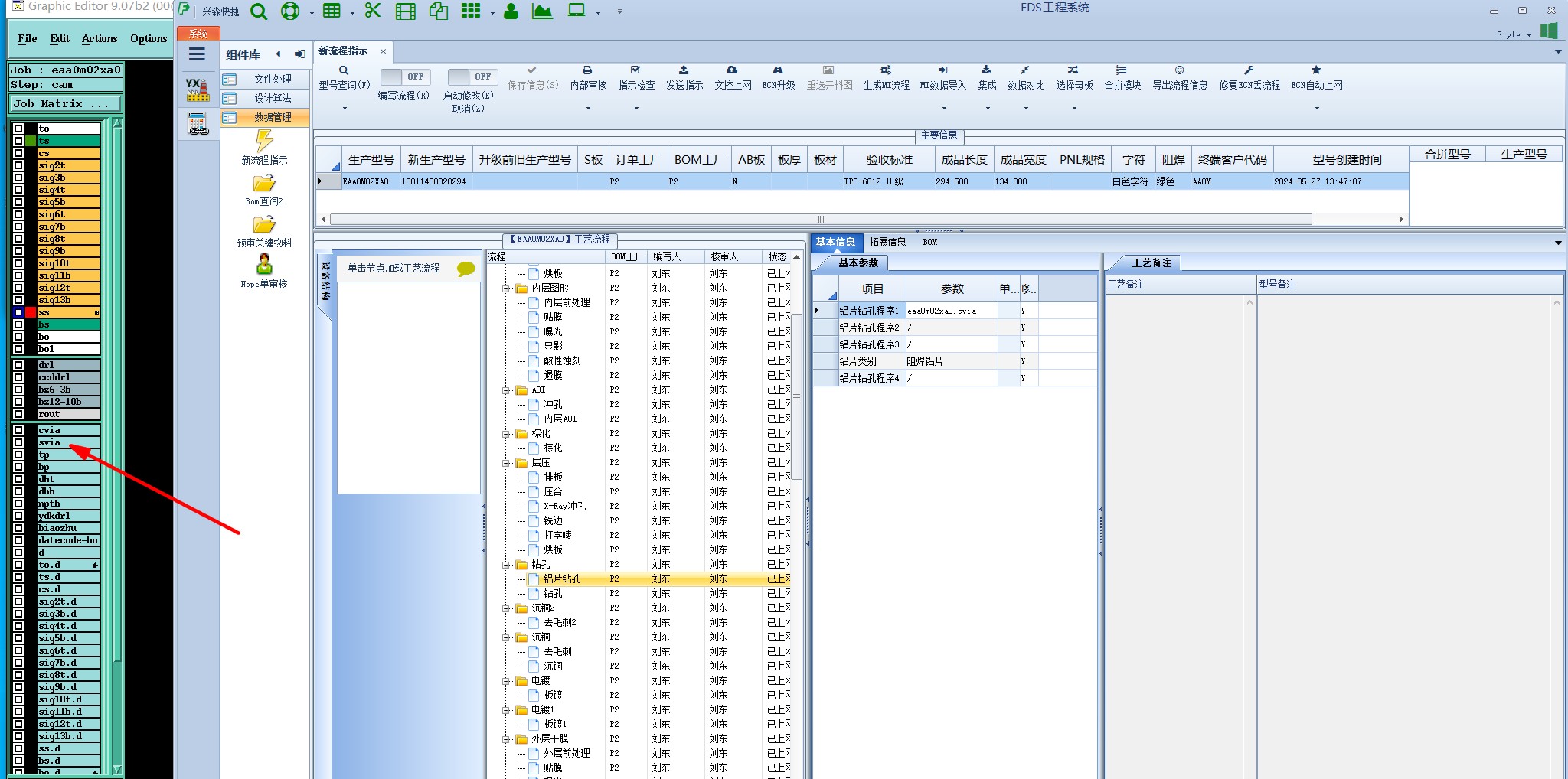Click the green laptop monitor icon
Viewport: 1568px width, 779px height.
[577, 11]
